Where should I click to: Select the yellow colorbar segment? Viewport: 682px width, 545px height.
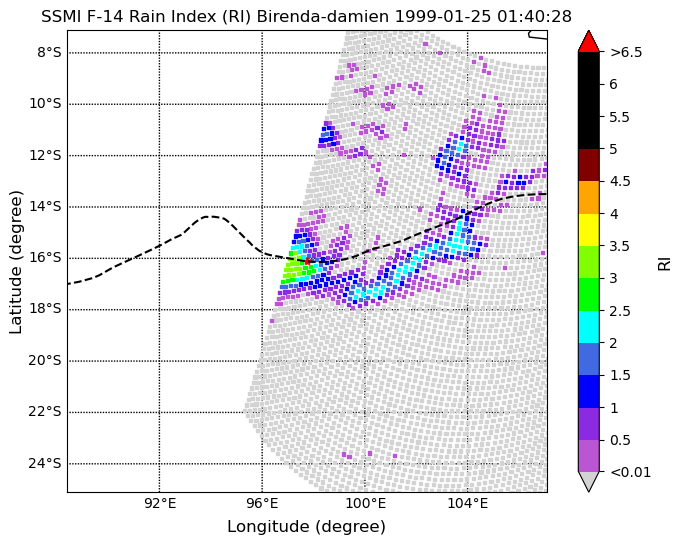588,230
